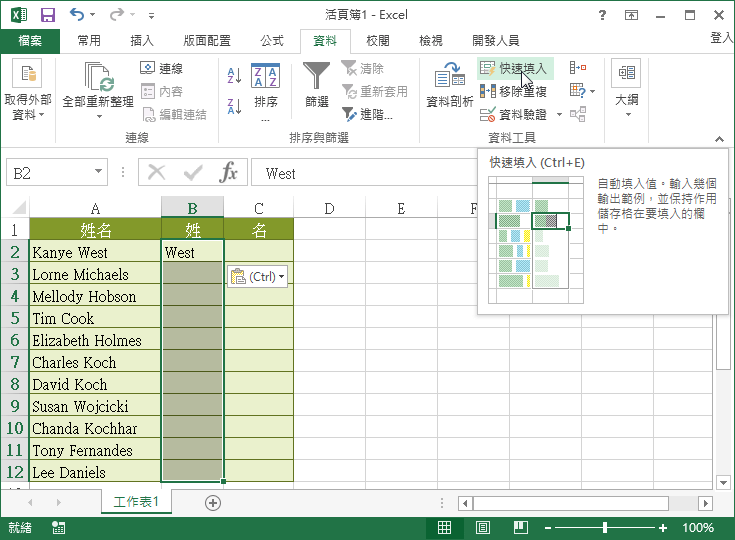Click the Insert Function fx icon
Viewport: 735px width, 540px height.
click(229, 172)
